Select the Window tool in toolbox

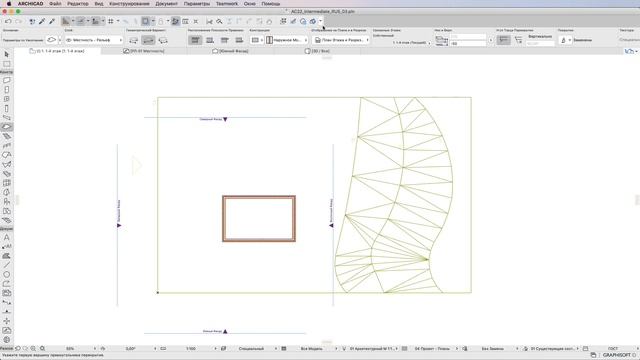[x=7, y=99]
